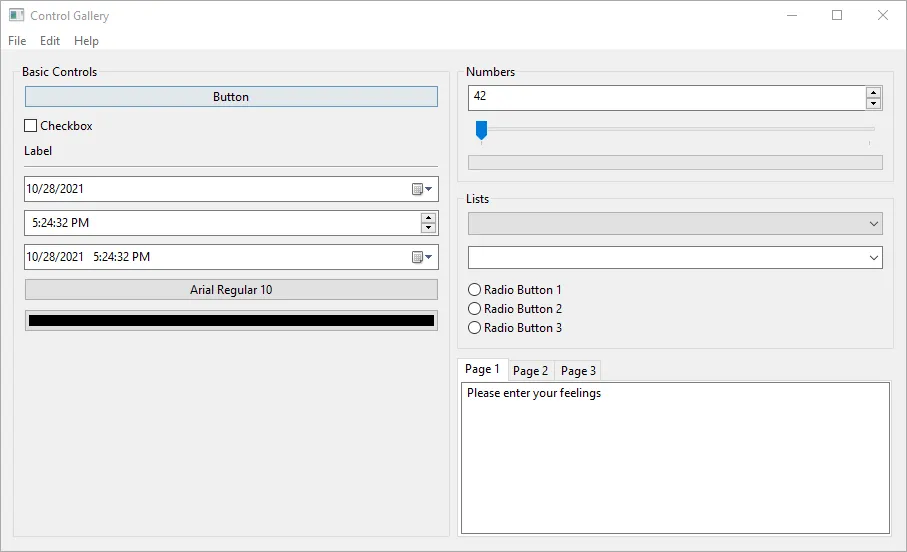Maximize the Control Gallery window
The width and height of the screenshot is (907, 552).
[837, 16]
